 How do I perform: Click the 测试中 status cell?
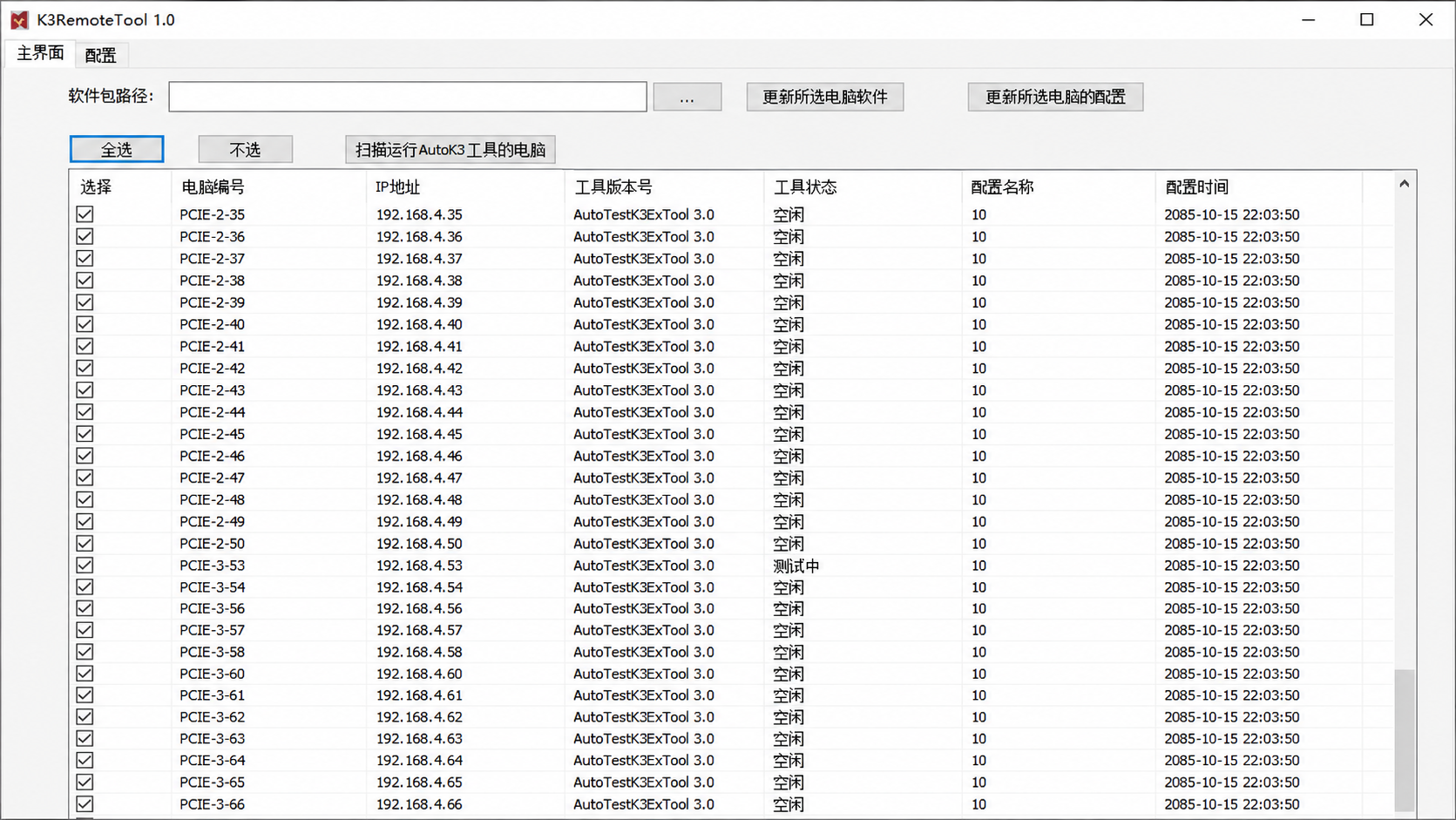click(796, 566)
